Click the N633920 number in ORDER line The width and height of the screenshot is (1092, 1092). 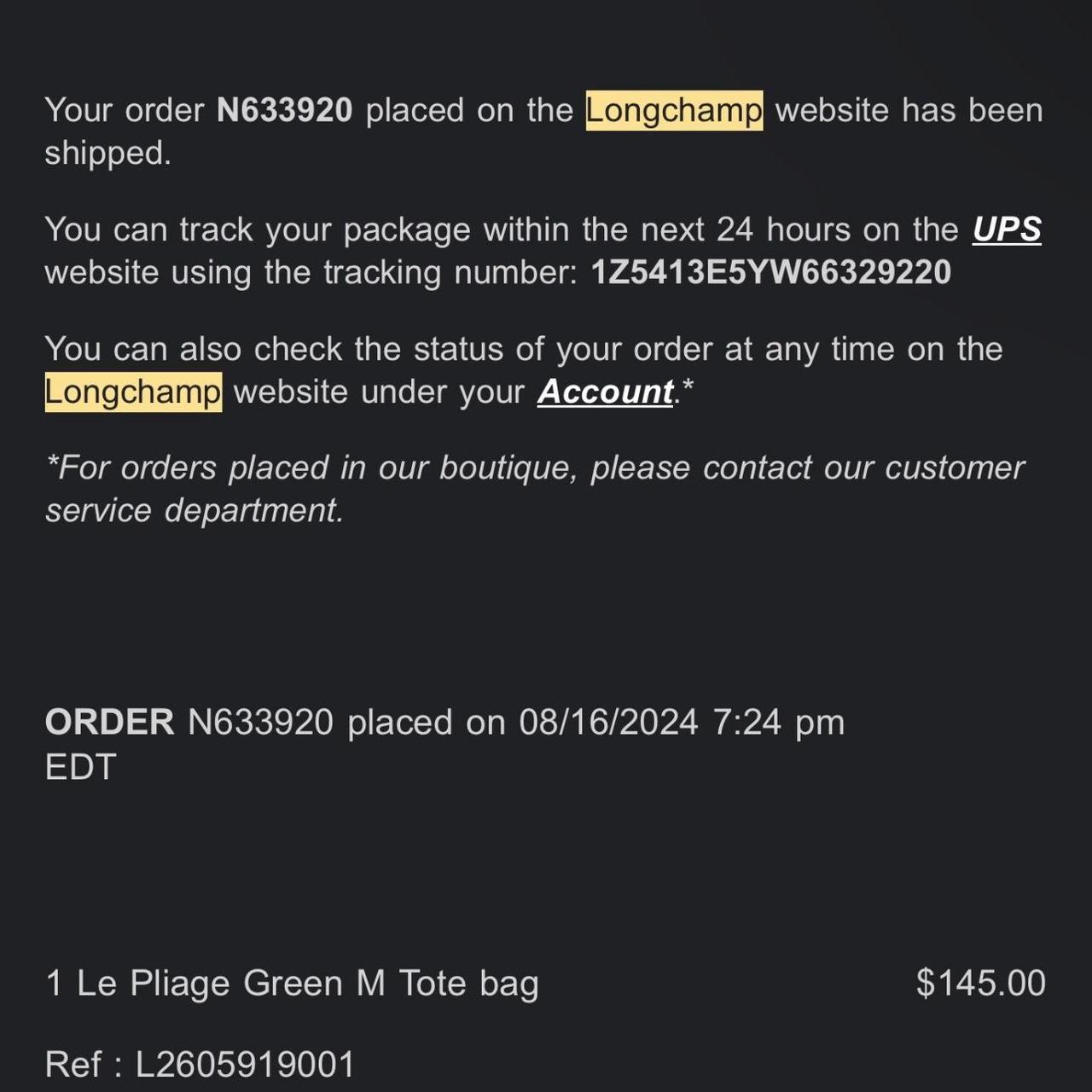pos(260,723)
